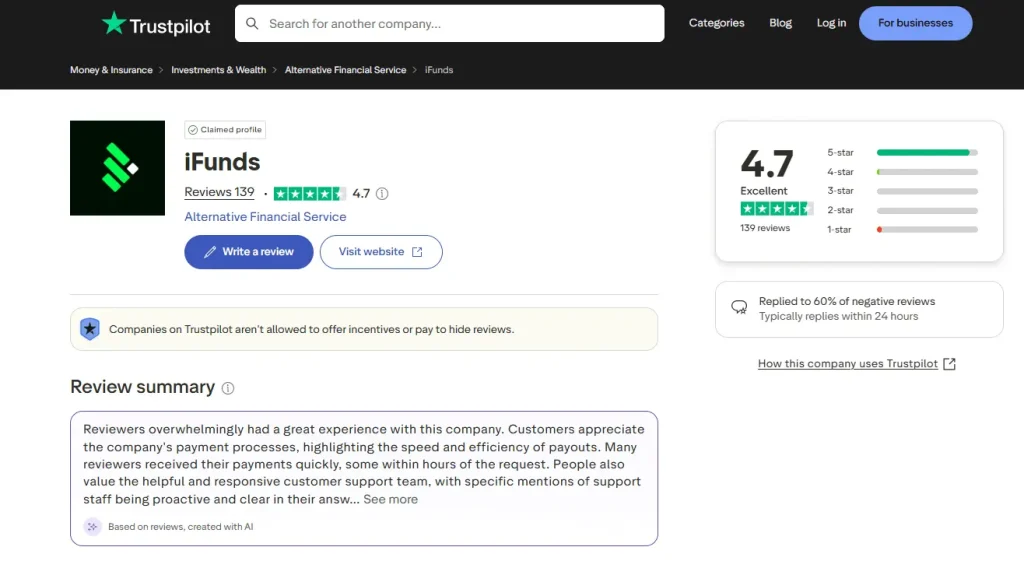The image size is (1024, 561).
Task: Expand summary with See more
Action: pyautogui.click(x=391, y=500)
